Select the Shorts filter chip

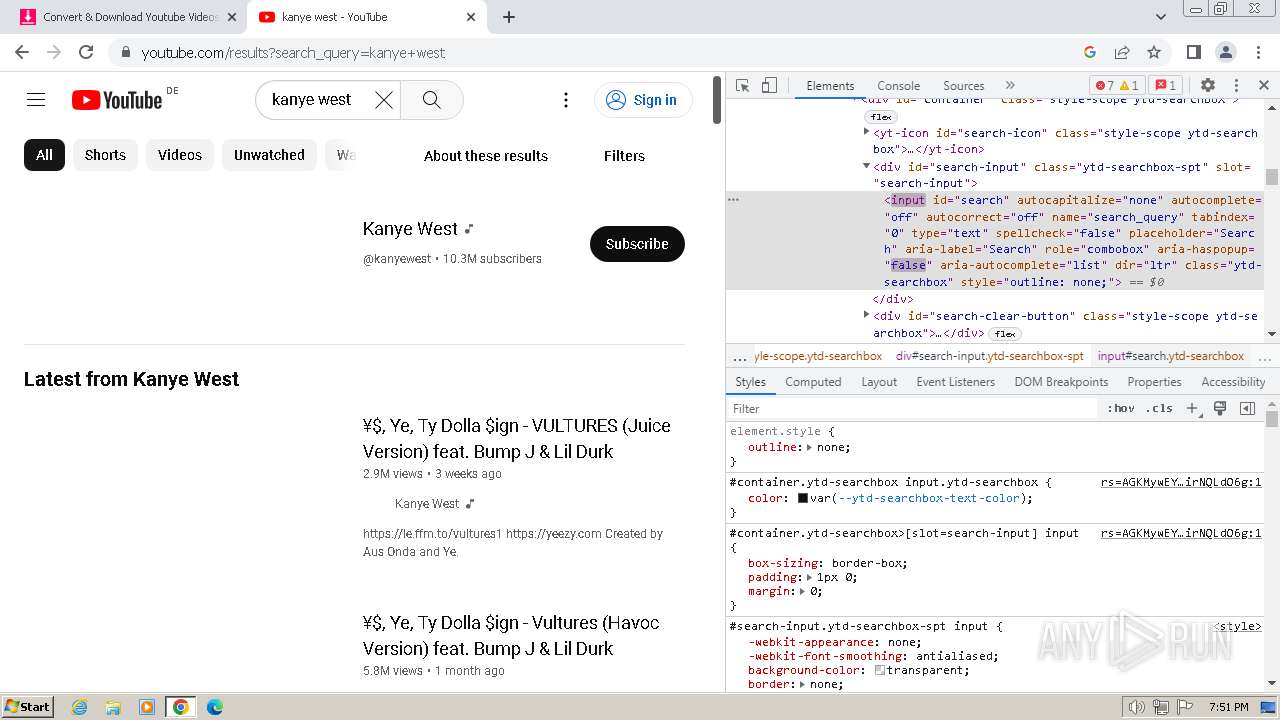[x=105, y=155]
